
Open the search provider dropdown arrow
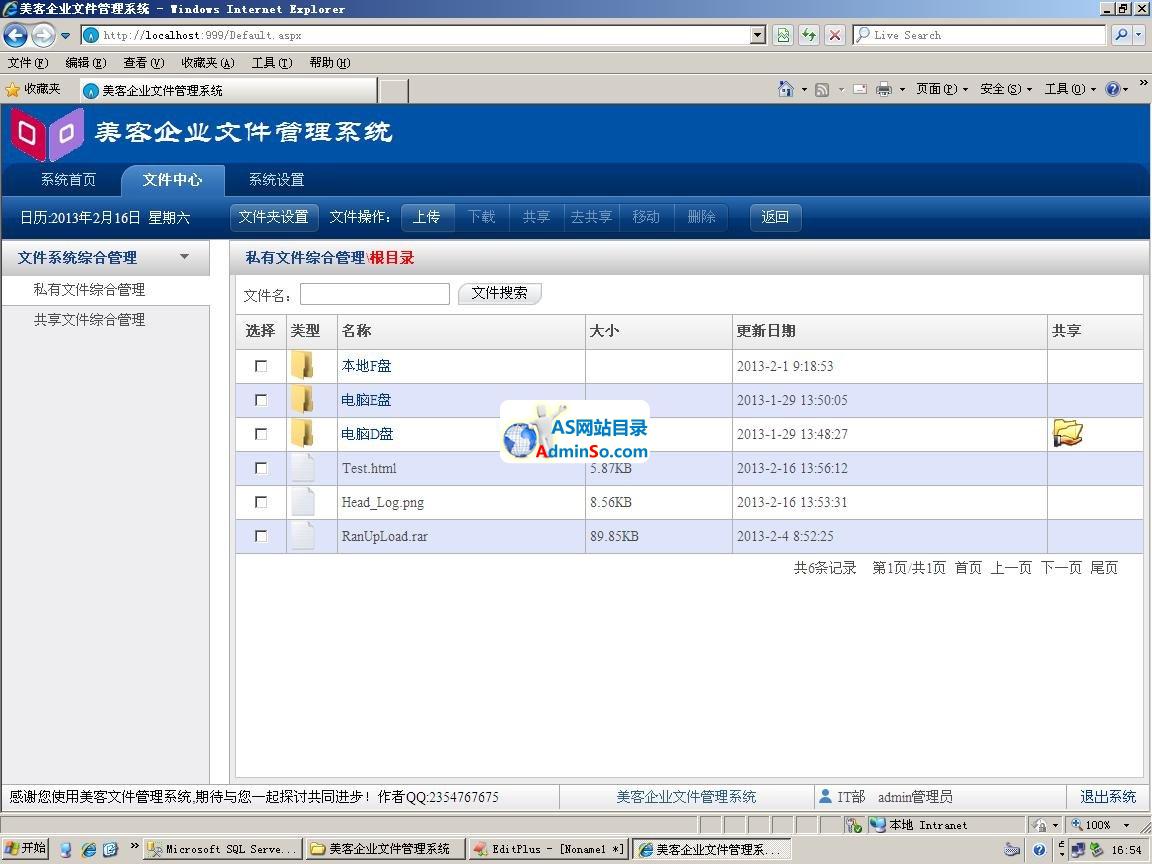click(1139, 35)
